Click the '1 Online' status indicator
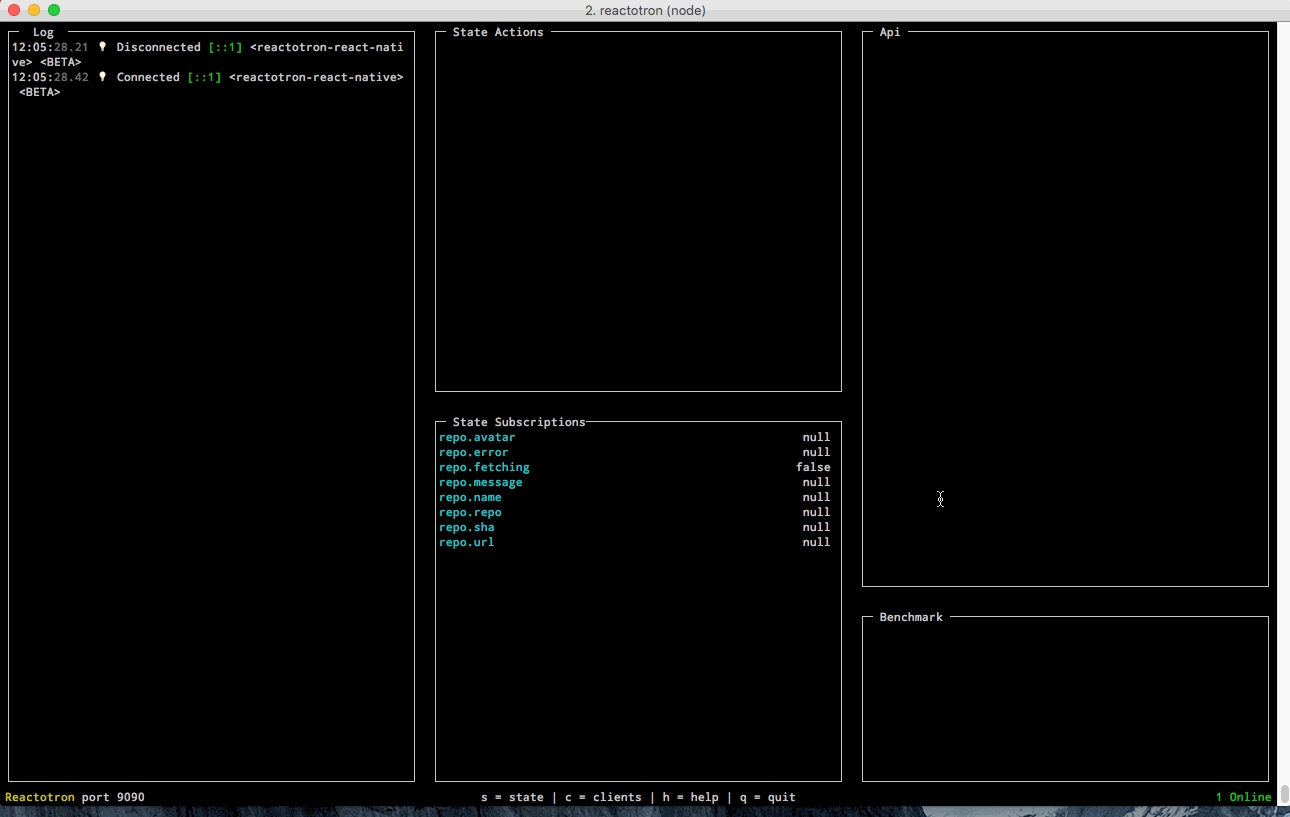Viewport: 1290px width, 817px height. (1243, 797)
